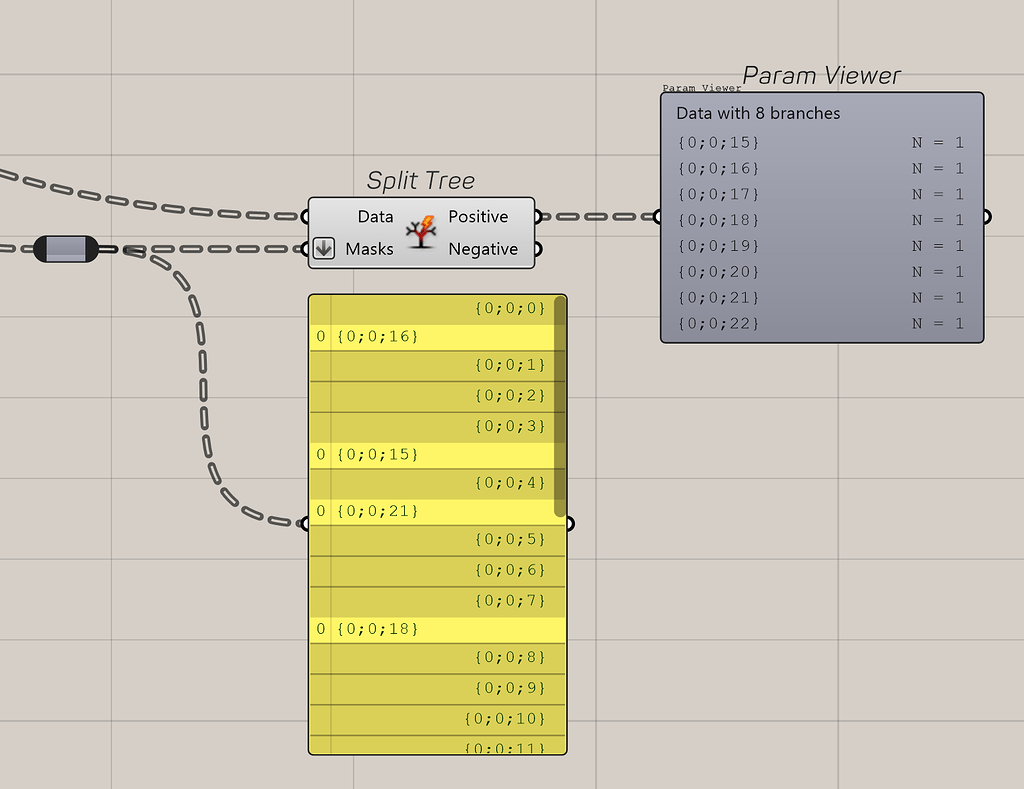
Task: Click the Negative output grip on Split Tree
Action: tap(537, 249)
